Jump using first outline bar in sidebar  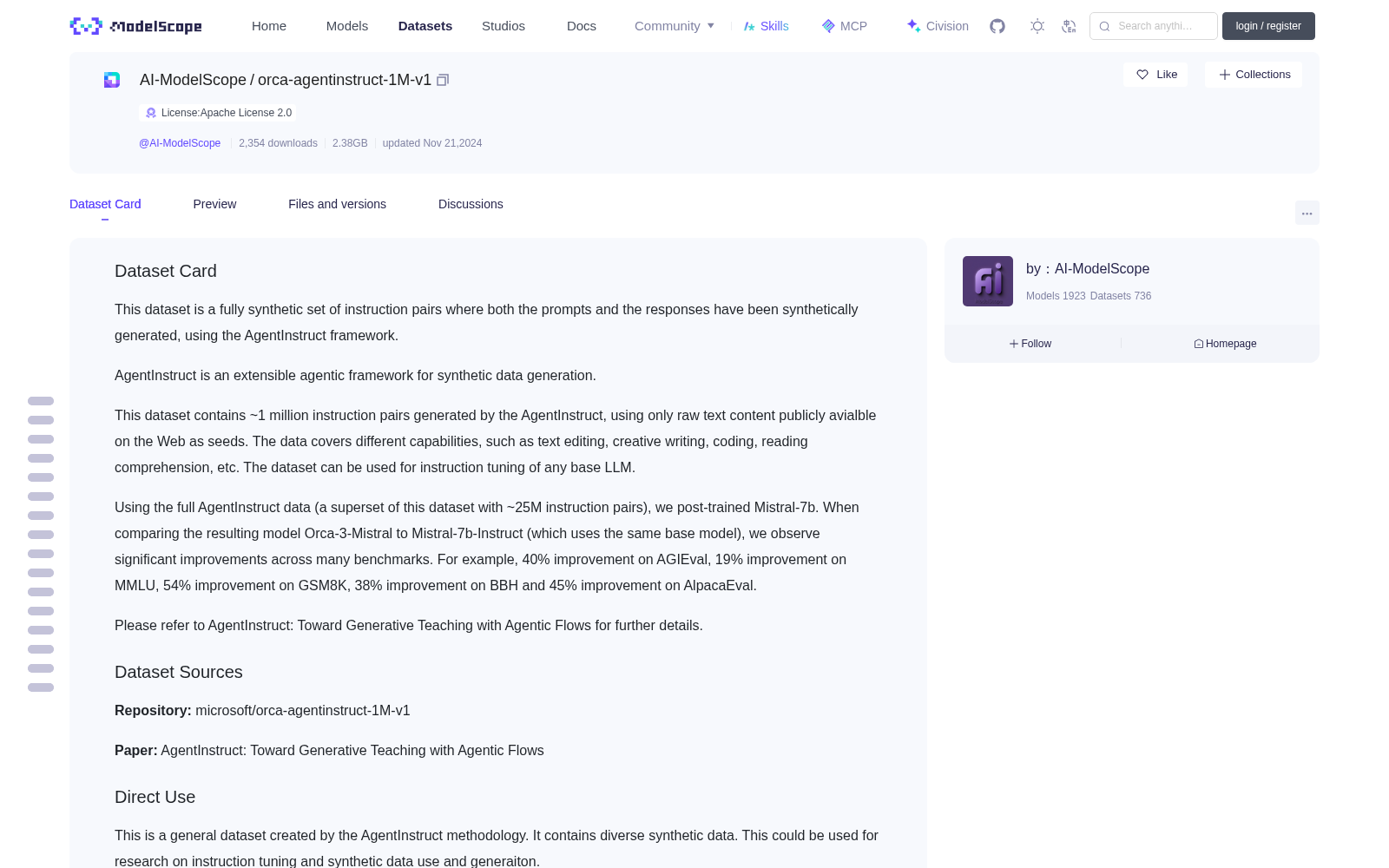41,401
